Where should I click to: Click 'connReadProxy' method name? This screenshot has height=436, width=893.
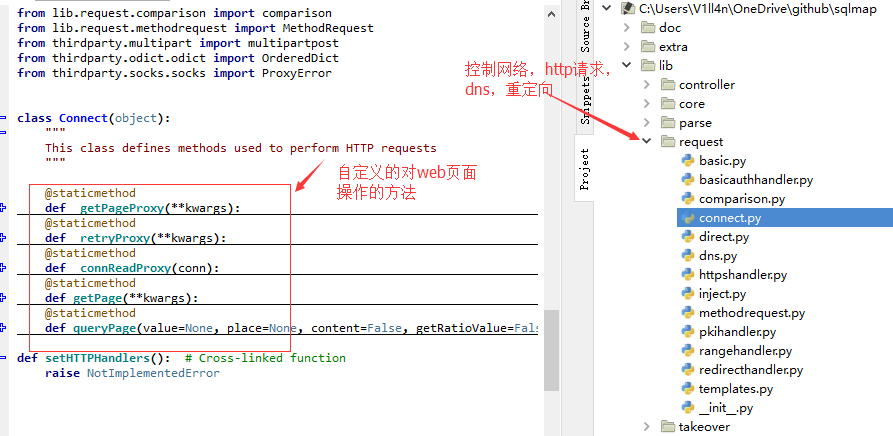tap(125, 268)
